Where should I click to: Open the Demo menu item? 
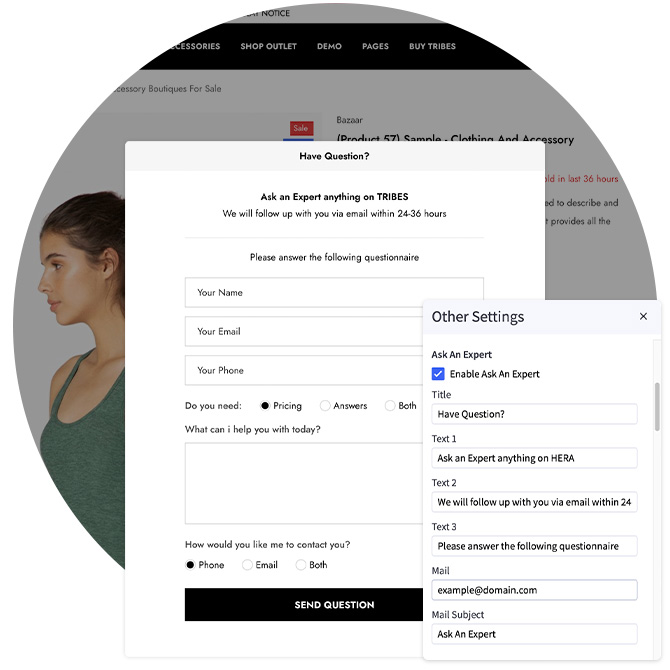pos(329,46)
